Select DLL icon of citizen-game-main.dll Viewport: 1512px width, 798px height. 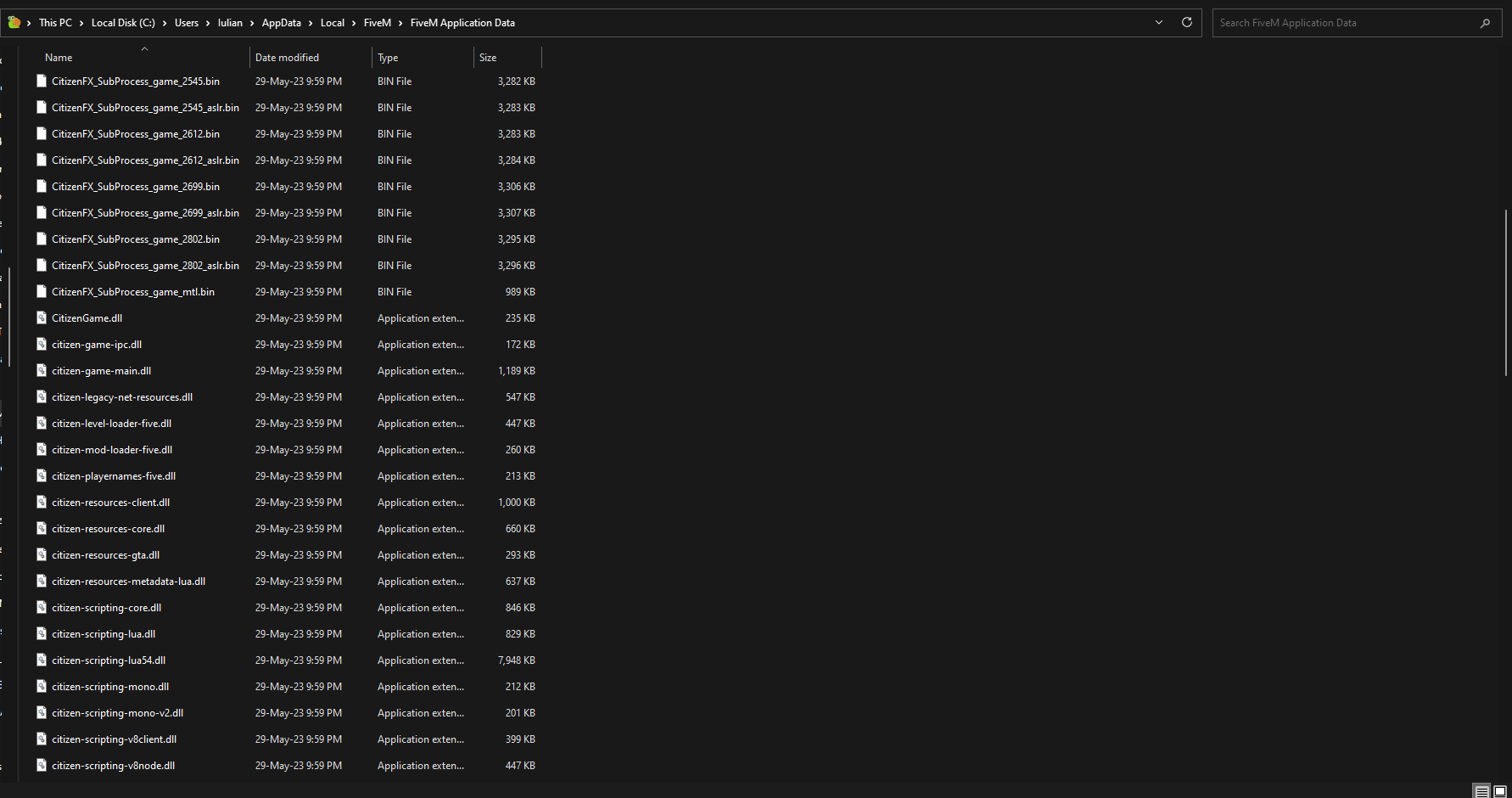click(x=42, y=371)
